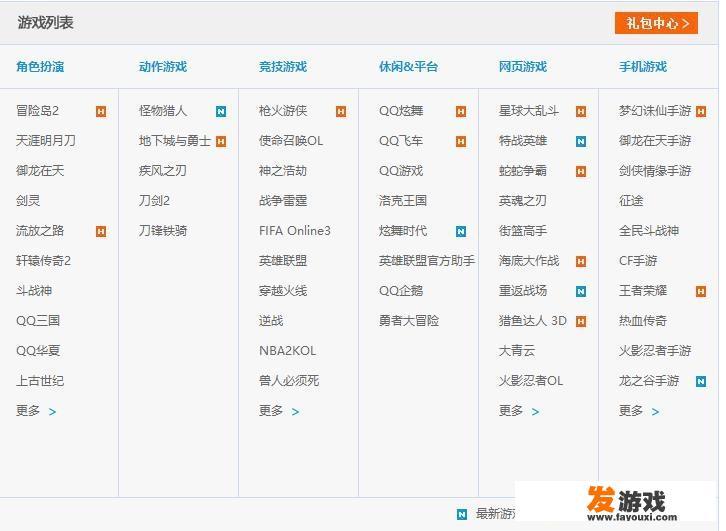
Task: Open the QQ三国 link
Action: tap(38, 321)
